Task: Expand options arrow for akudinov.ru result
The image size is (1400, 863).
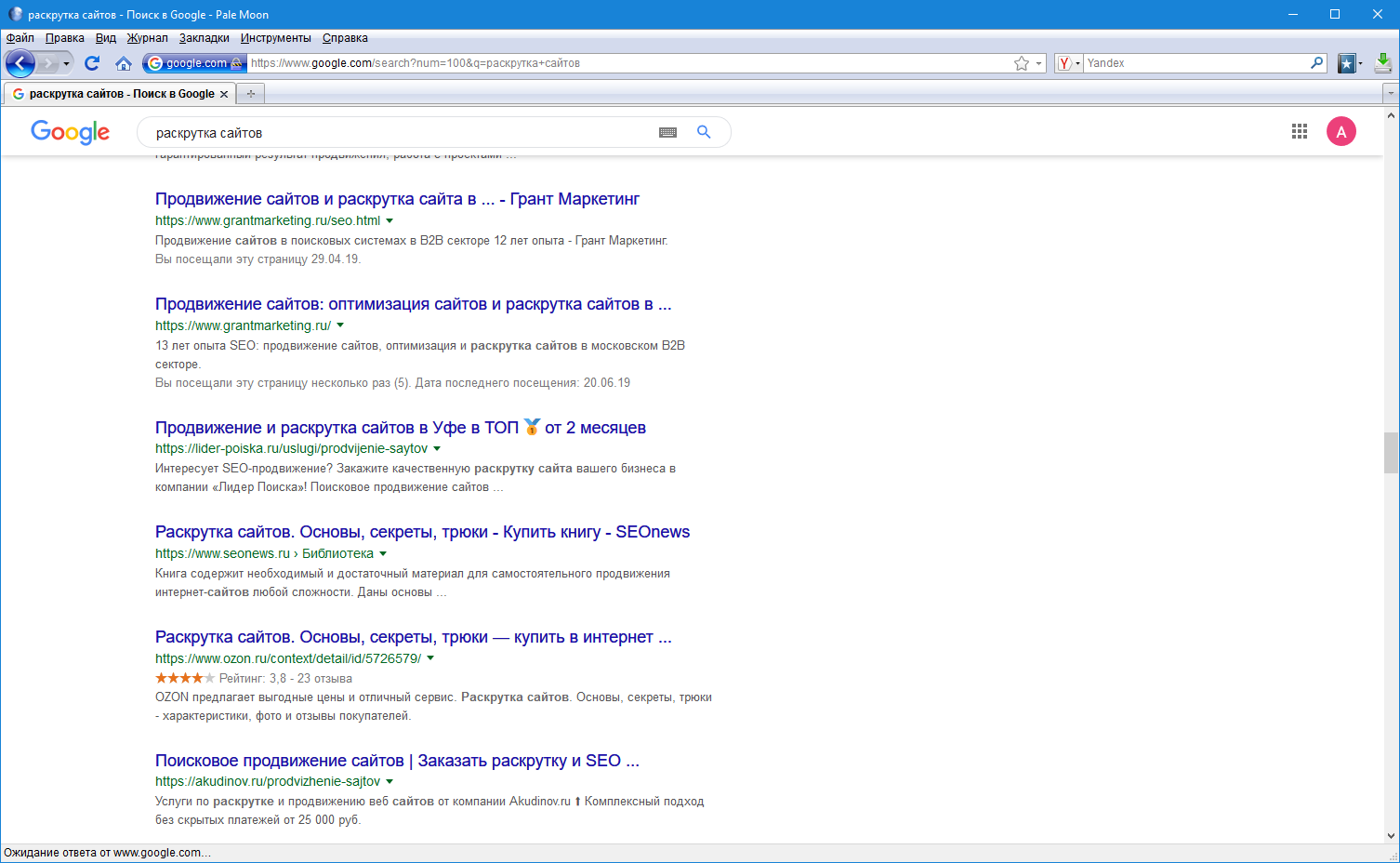Action: pos(390,782)
